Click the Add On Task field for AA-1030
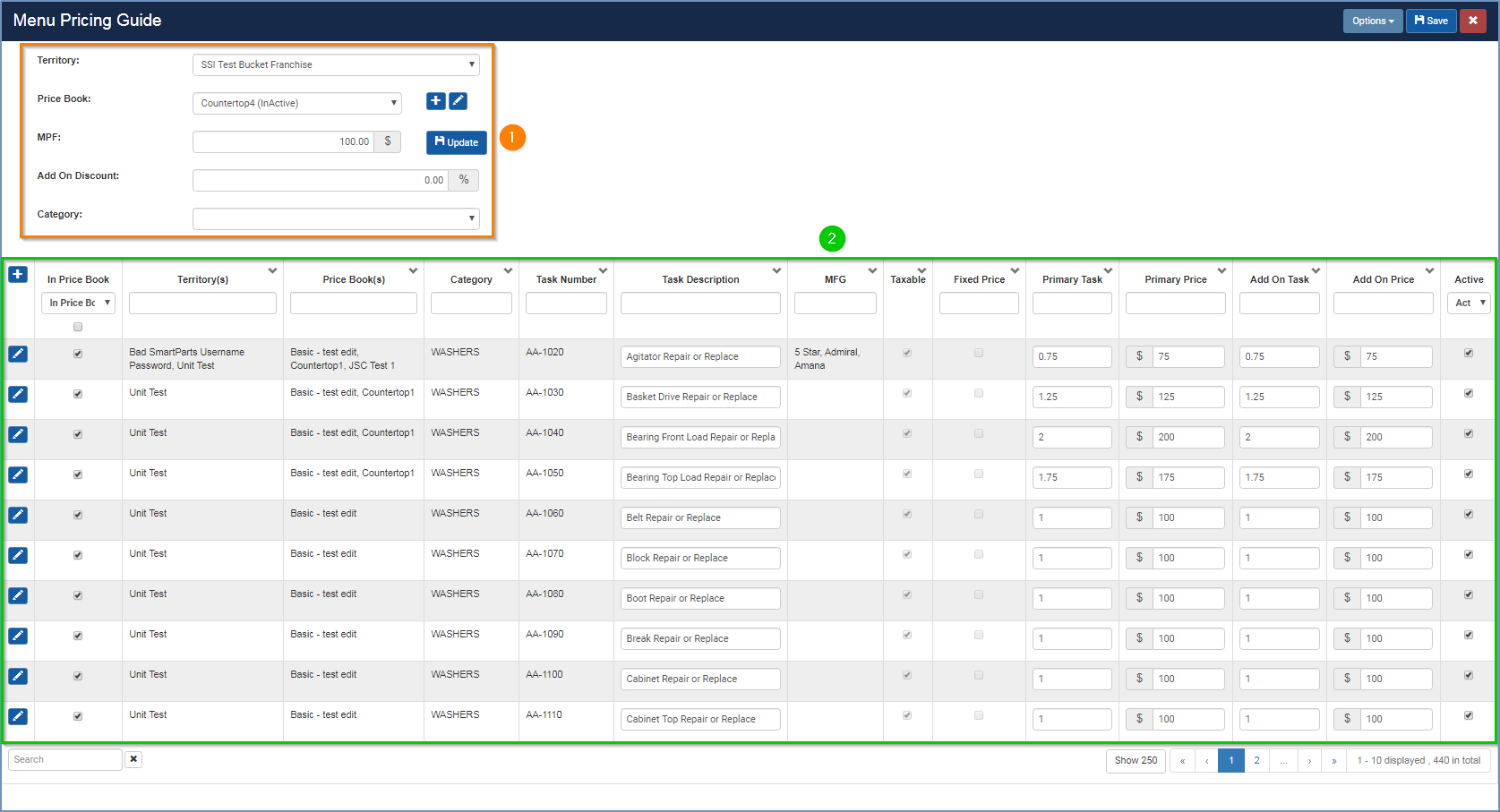Viewport: 1500px width, 812px height. 1279,397
